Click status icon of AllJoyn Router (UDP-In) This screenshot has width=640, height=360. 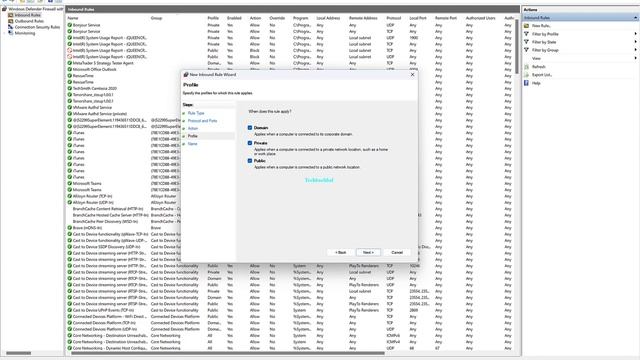70,202
